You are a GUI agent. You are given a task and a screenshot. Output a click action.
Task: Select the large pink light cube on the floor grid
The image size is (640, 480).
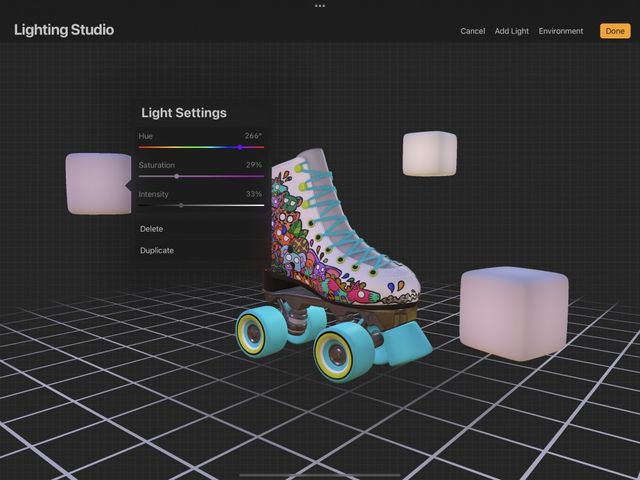[x=514, y=313]
